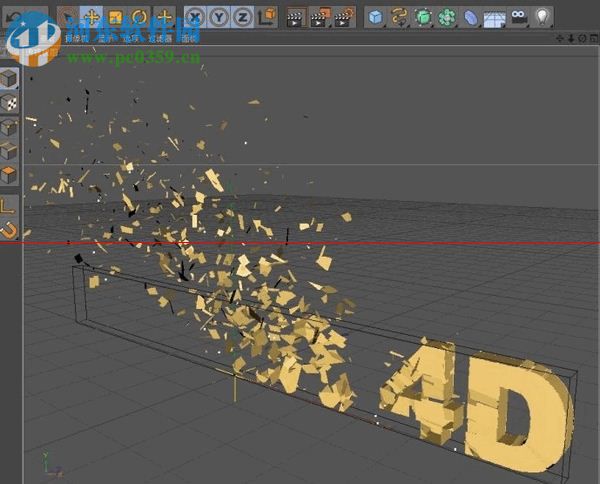600x484 pixels.
Task: Click the viewport orbit navigation icon
Action: 582,38
